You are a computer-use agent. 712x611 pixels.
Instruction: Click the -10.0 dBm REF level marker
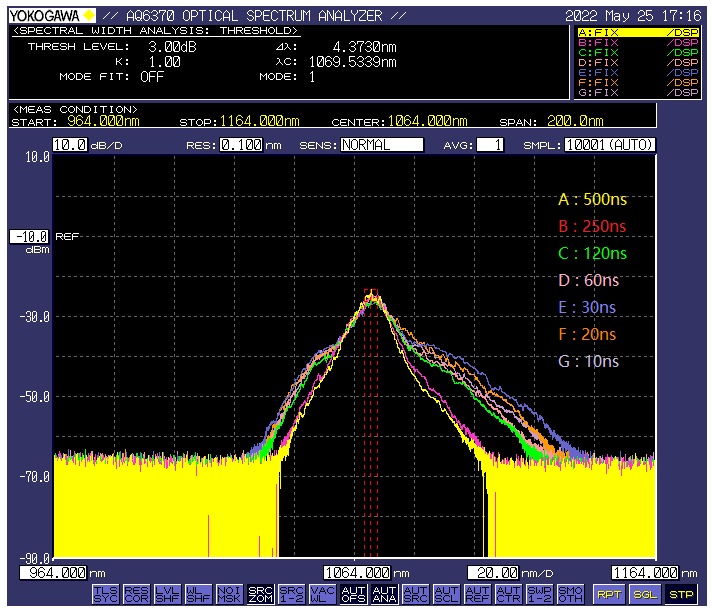point(29,237)
